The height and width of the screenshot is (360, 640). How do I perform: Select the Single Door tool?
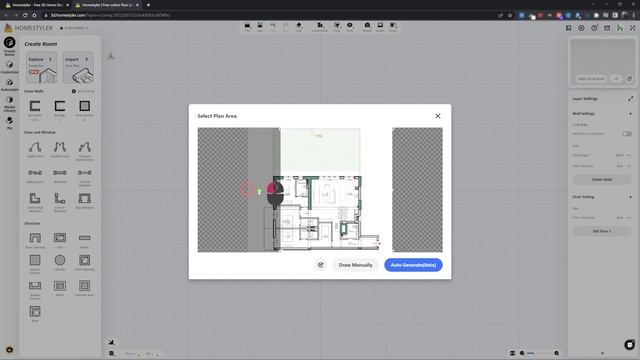click(x=35, y=150)
